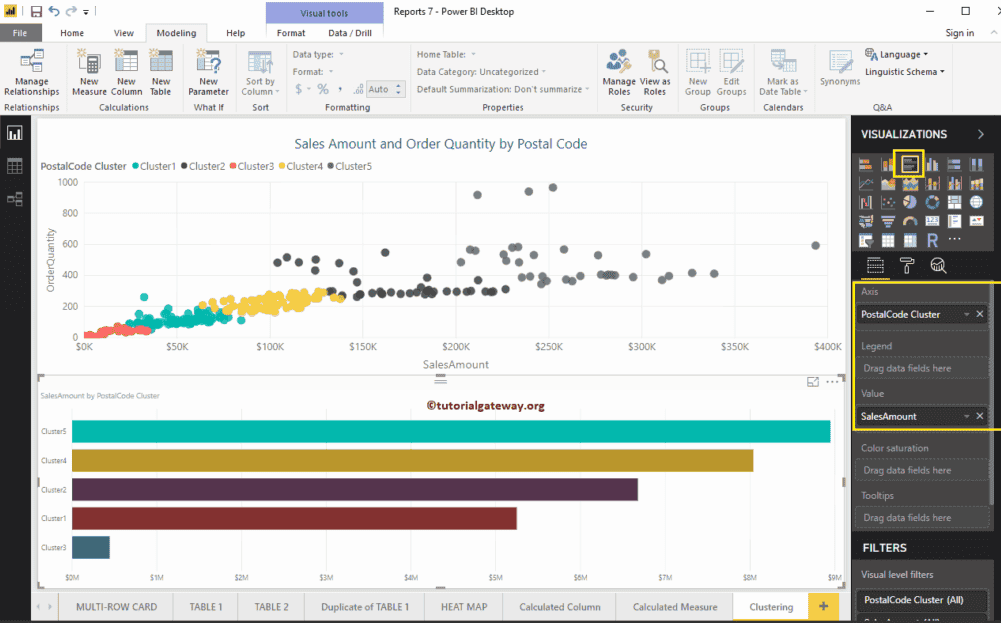1001x623 pixels.
Task: Click the Sign in link
Action: click(959, 33)
